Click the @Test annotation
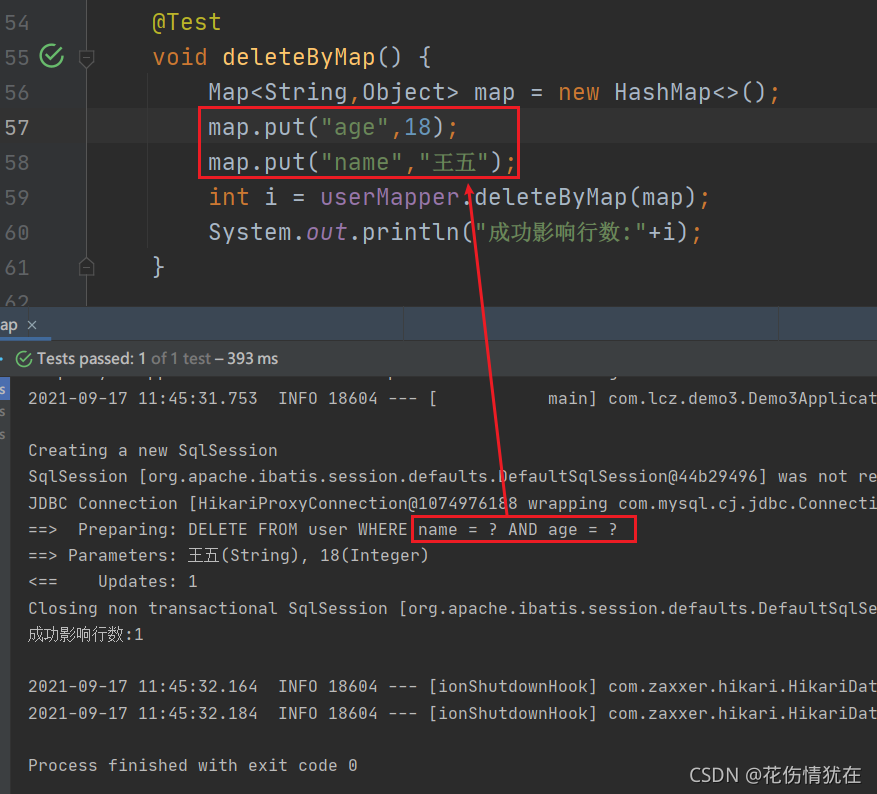This screenshot has height=794, width=877. click(187, 22)
